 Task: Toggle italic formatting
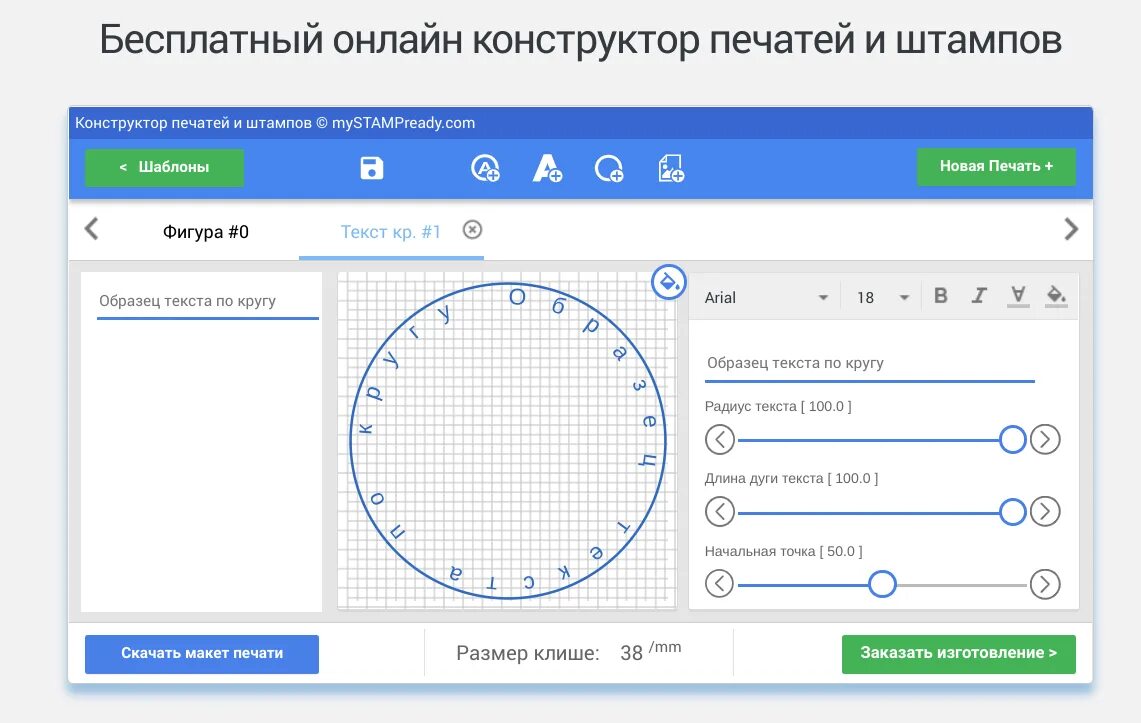(979, 295)
